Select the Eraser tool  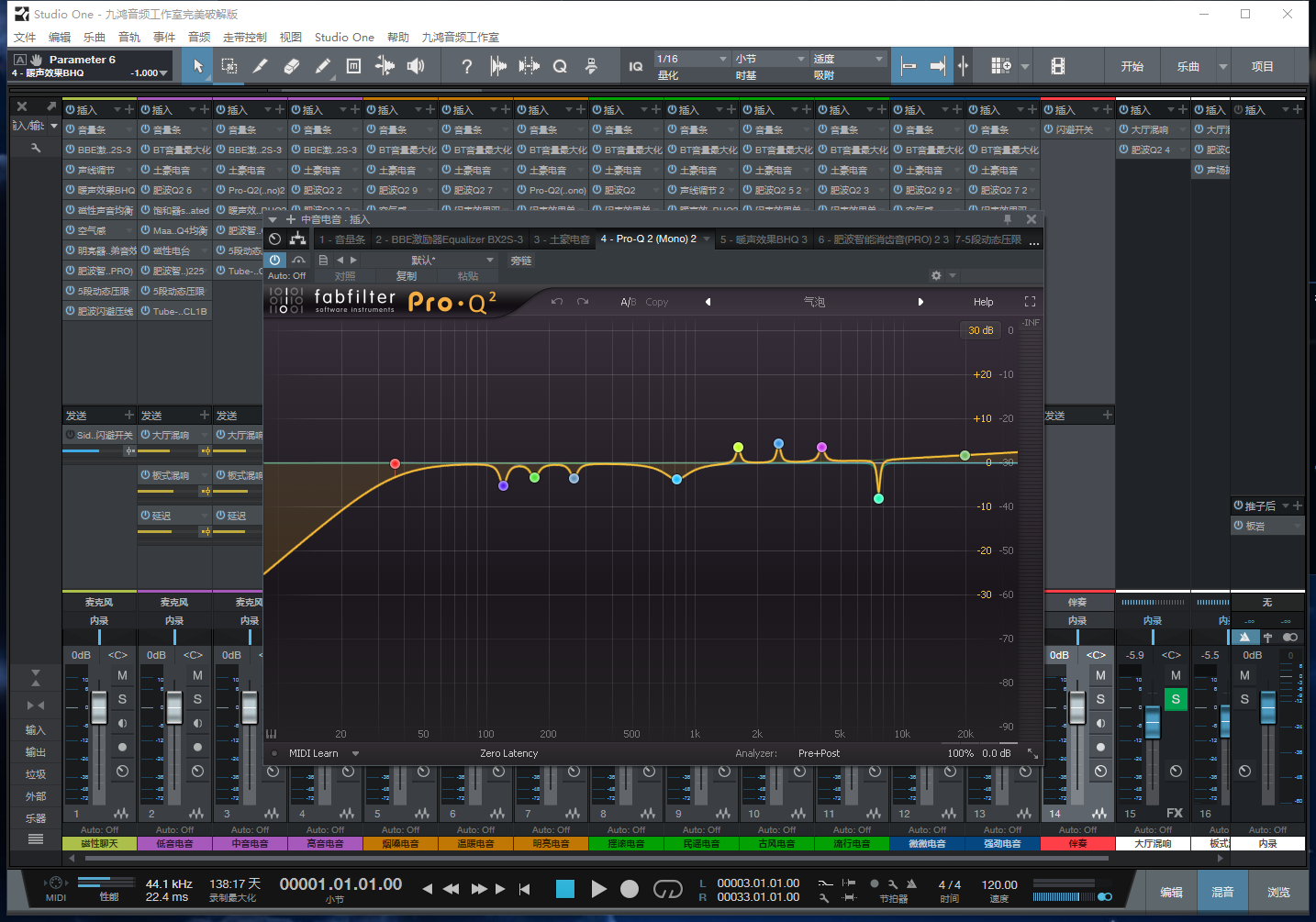pyautogui.click(x=292, y=65)
